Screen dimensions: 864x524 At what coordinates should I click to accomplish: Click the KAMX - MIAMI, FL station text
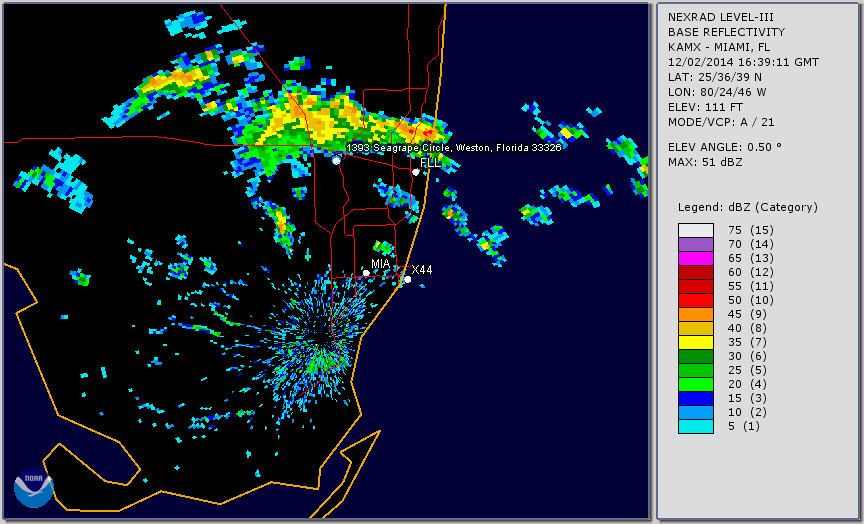click(719, 47)
